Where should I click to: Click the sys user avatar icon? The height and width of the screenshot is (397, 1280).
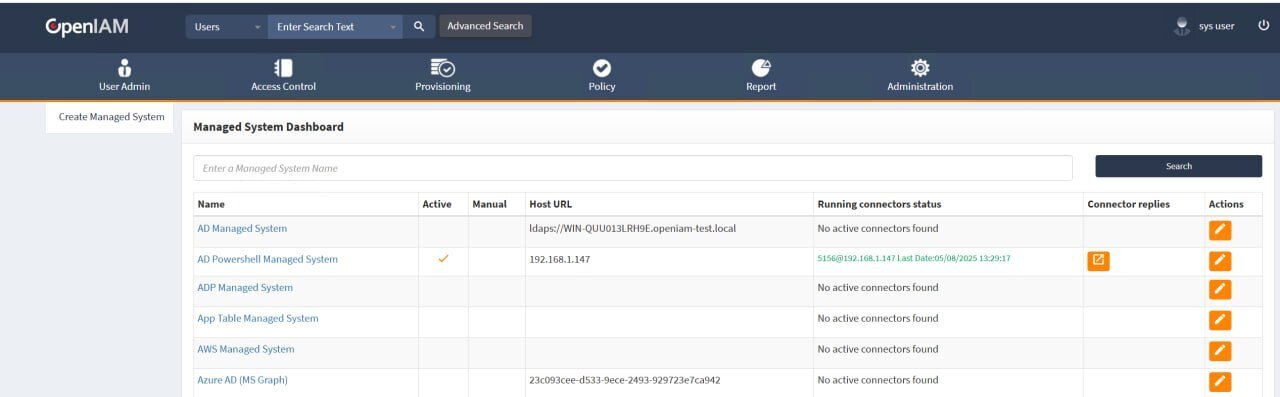tap(1182, 26)
